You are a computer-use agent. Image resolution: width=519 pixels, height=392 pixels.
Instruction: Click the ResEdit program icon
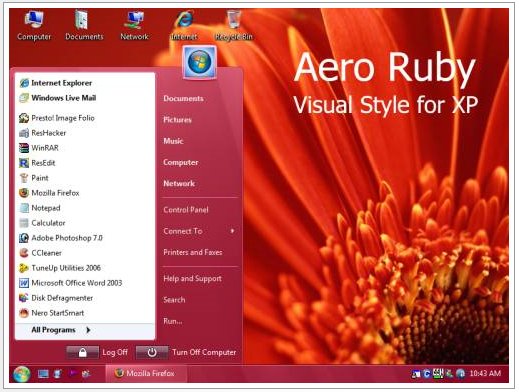click(24, 163)
